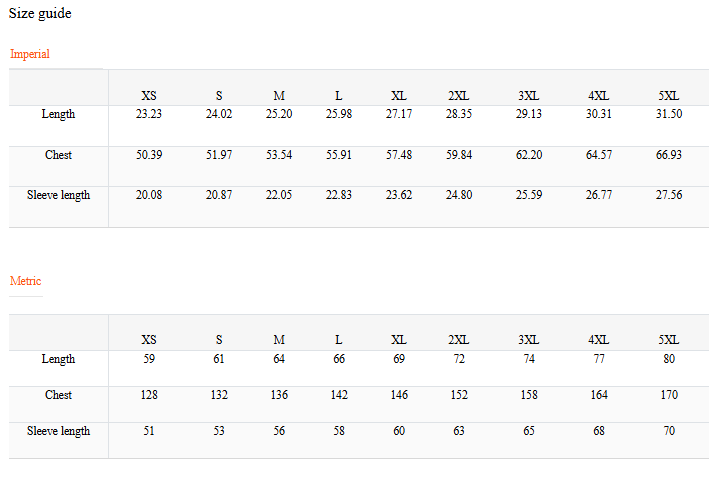The height and width of the screenshot is (478, 727).
Task: Select the Imperial tab heading
Action: pos(30,54)
